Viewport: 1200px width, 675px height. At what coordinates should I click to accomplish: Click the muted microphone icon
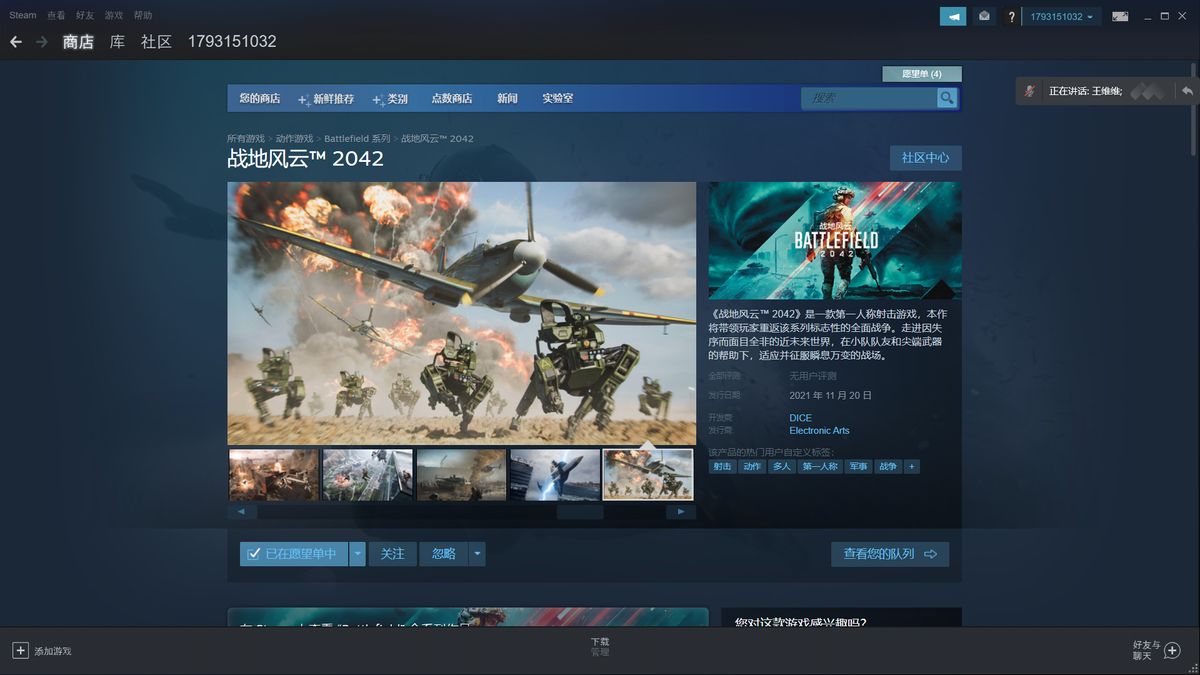coord(1030,91)
